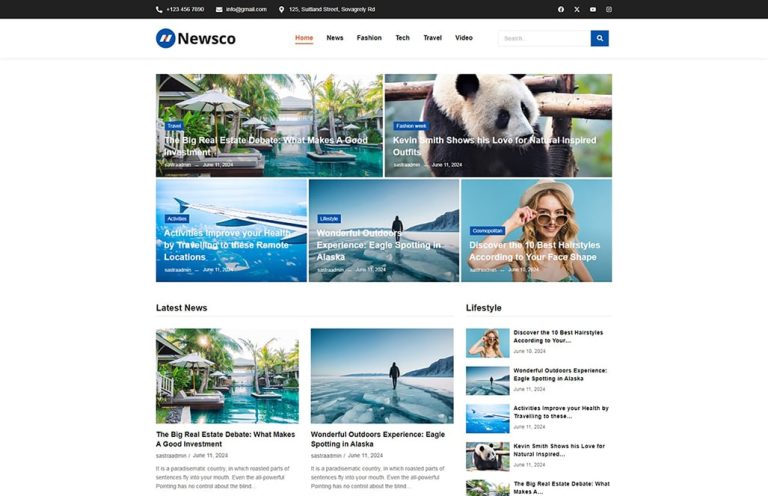The height and width of the screenshot is (496, 768).
Task: Open the X (Twitter) social icon
Action: coord(577,9)
